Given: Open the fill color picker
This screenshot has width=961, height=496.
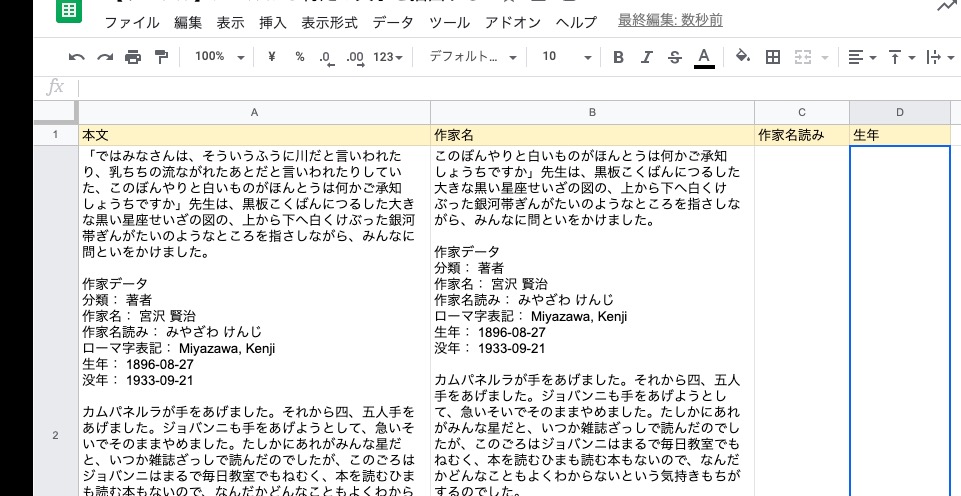Looking at the screenshot, I should (743, 57).
